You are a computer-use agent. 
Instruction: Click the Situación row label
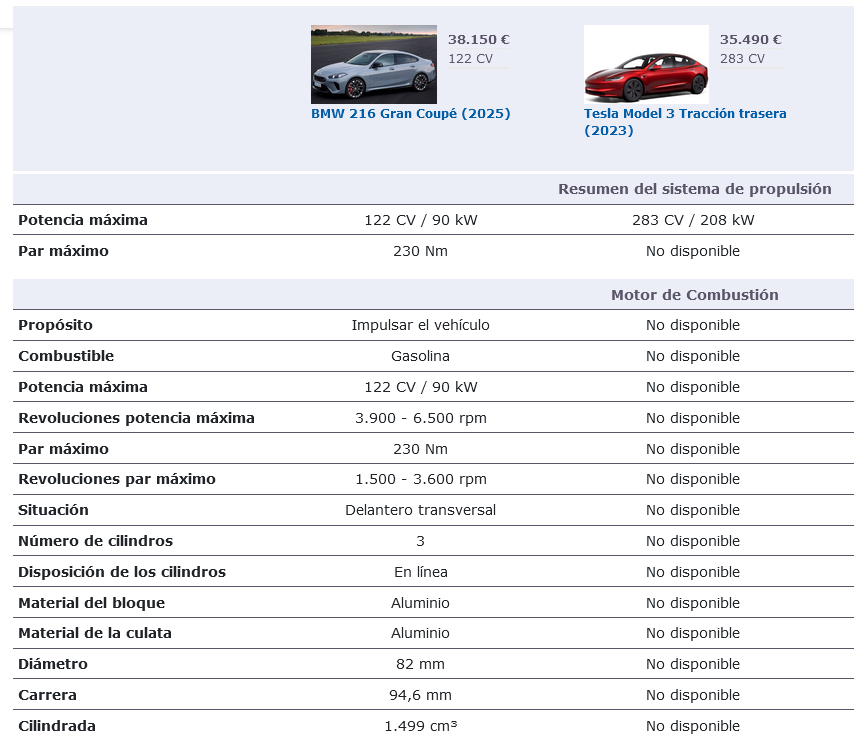coord(53,510)
